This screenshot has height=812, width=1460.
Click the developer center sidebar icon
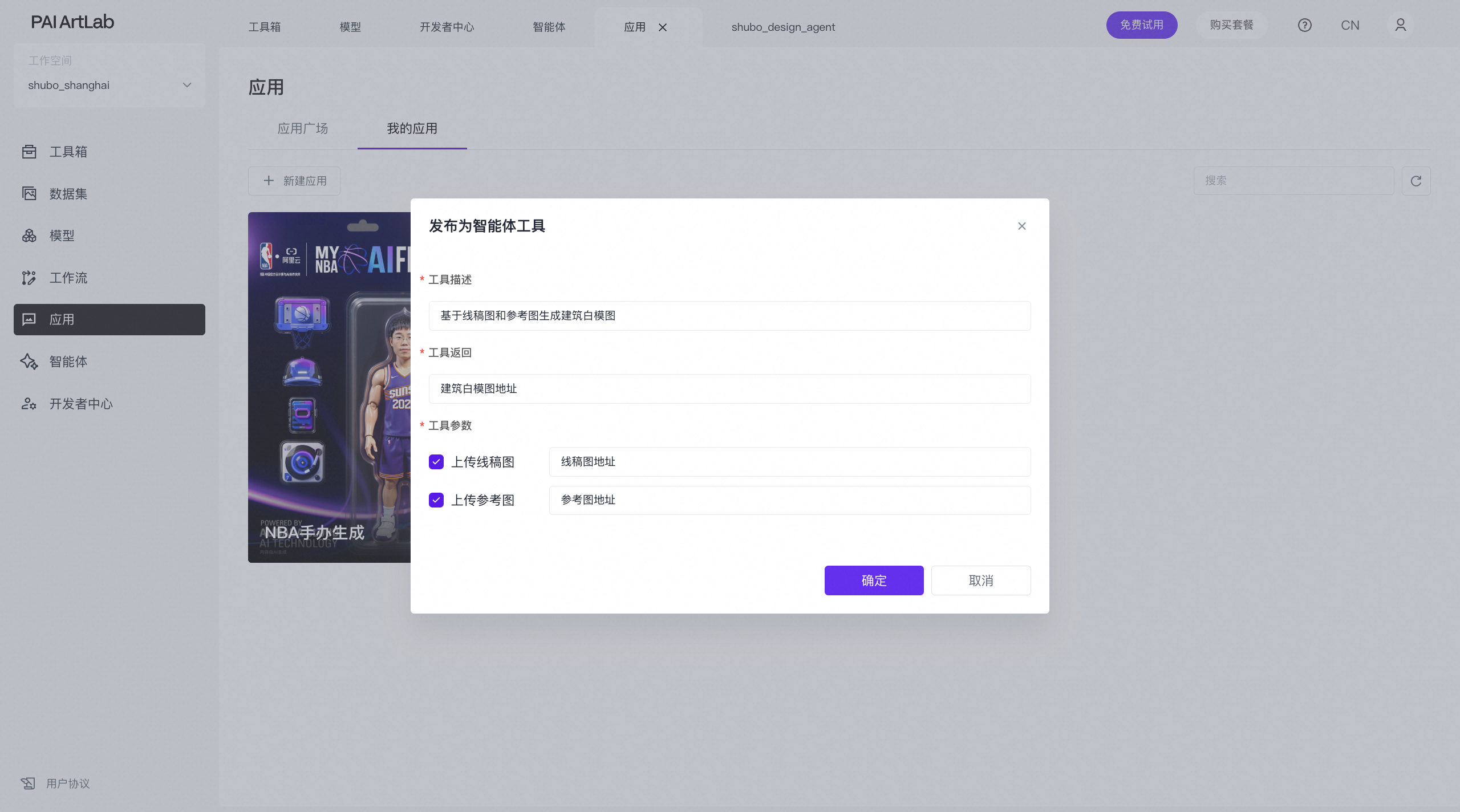pyautogui.click(x=29, y=404)
